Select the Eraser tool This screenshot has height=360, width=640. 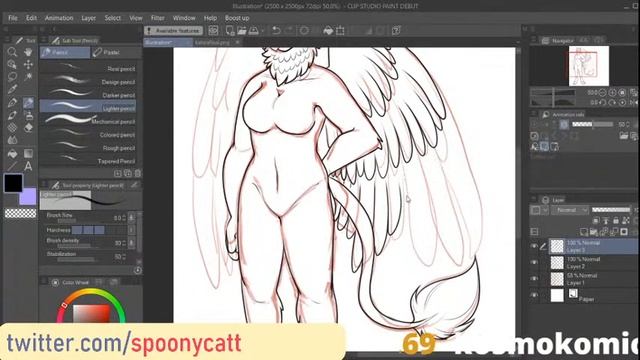point(28,128)
